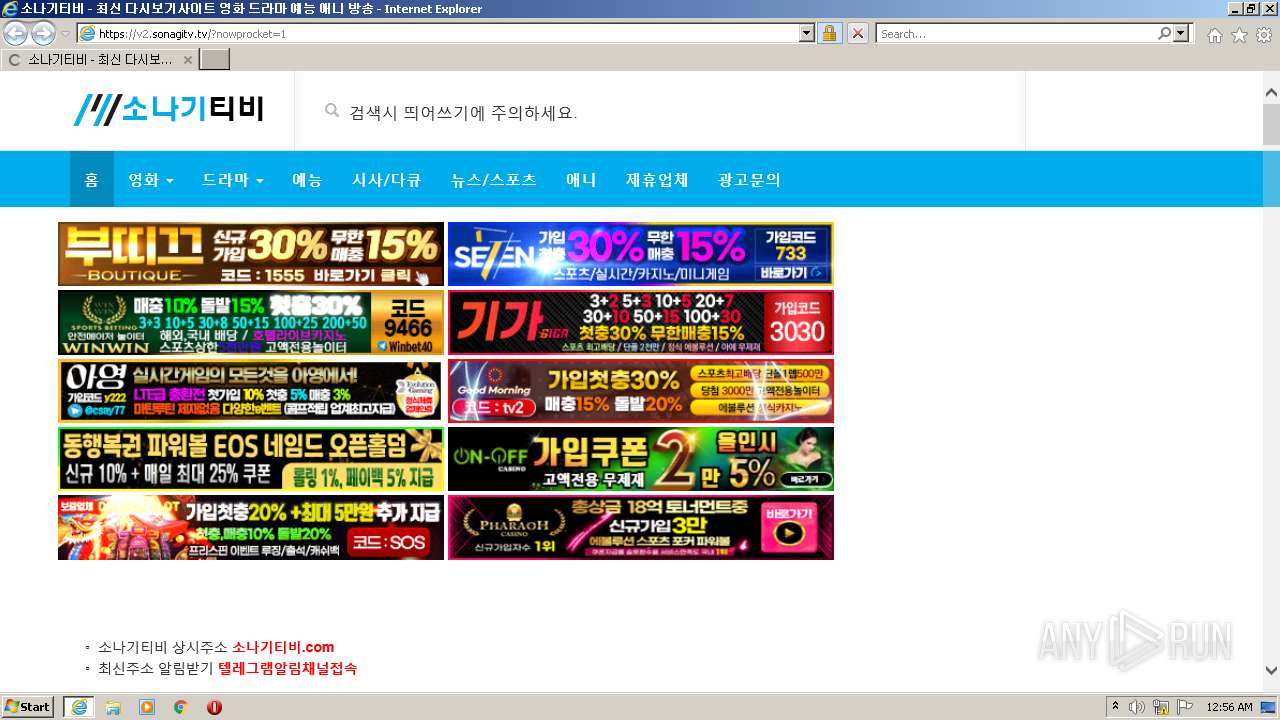This screenshot has width=1280, height=720.
Task: Stop loading with the red X button
Action: [x=857, y=33]
